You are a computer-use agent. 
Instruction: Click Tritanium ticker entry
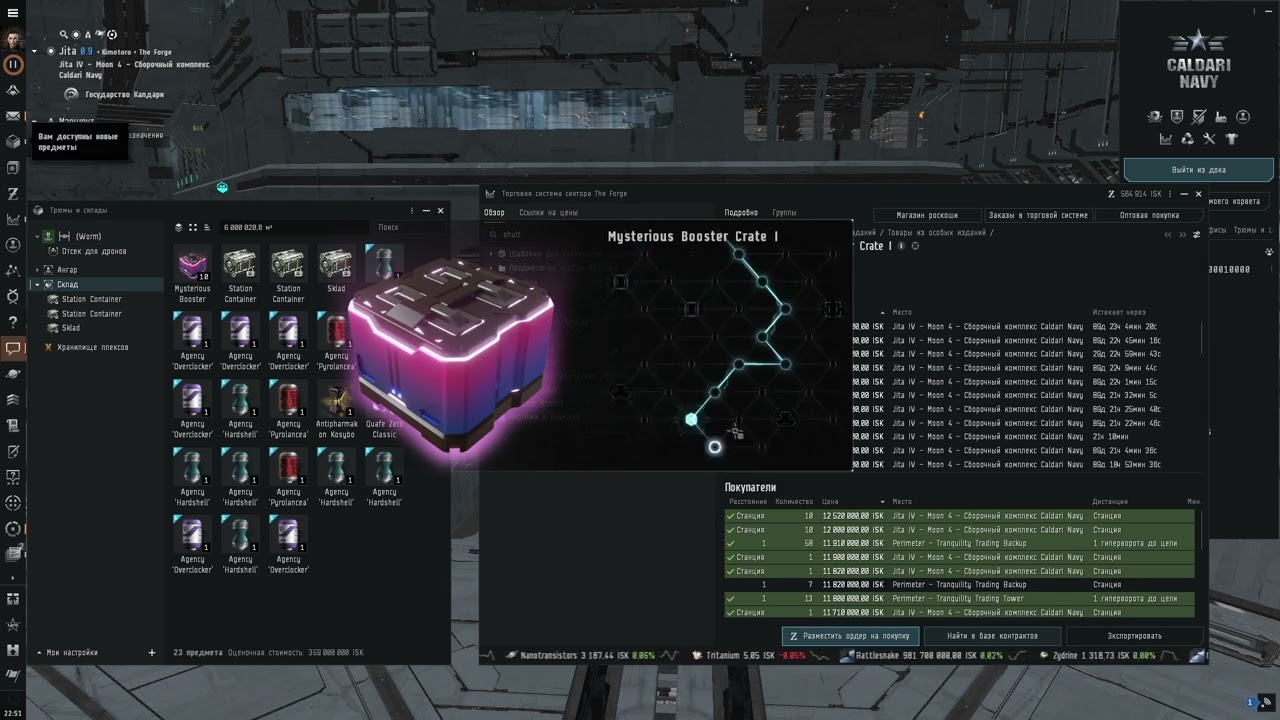(749, 656)
